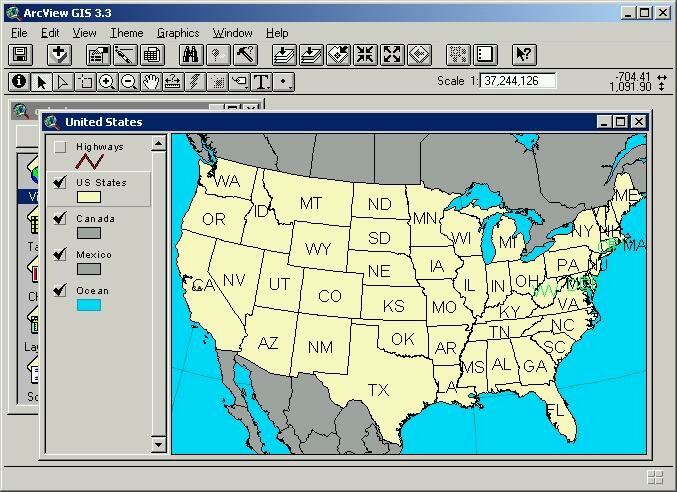Click the US States yellow legend swatch
This screenshot has height=492, width=677.
pos(89,197)
